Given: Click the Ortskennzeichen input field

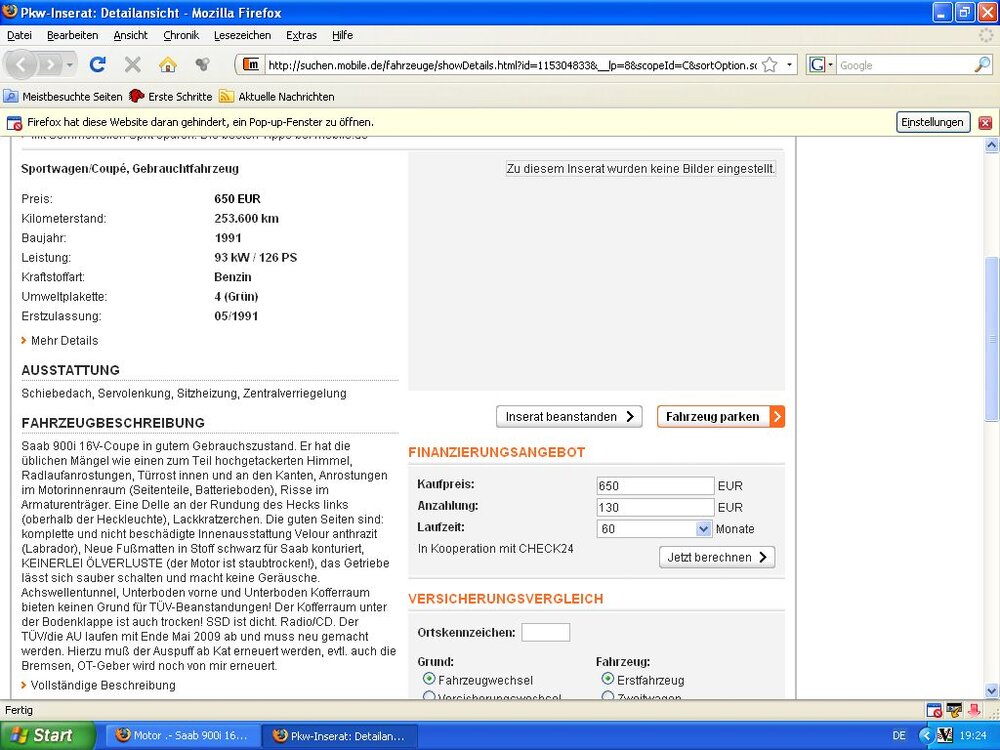Looking at the screenshot, I should (545, 633).
